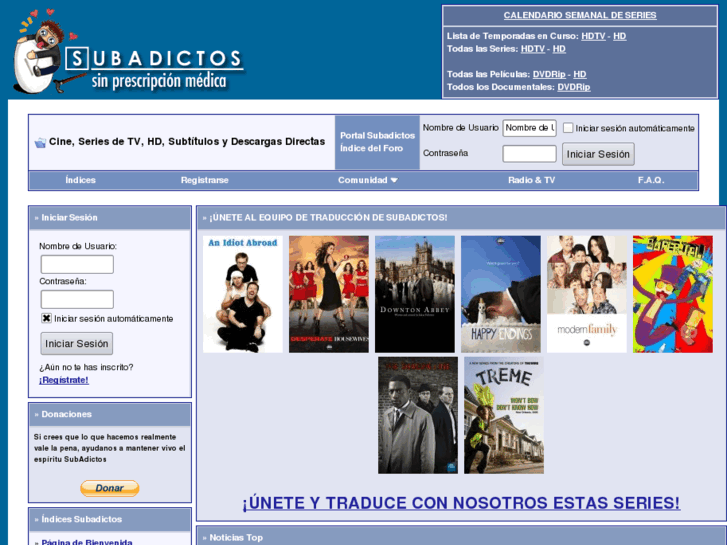Open the Shadow Line poster
727x545 pixels.
pyautogui.click(x=418, y=415)
